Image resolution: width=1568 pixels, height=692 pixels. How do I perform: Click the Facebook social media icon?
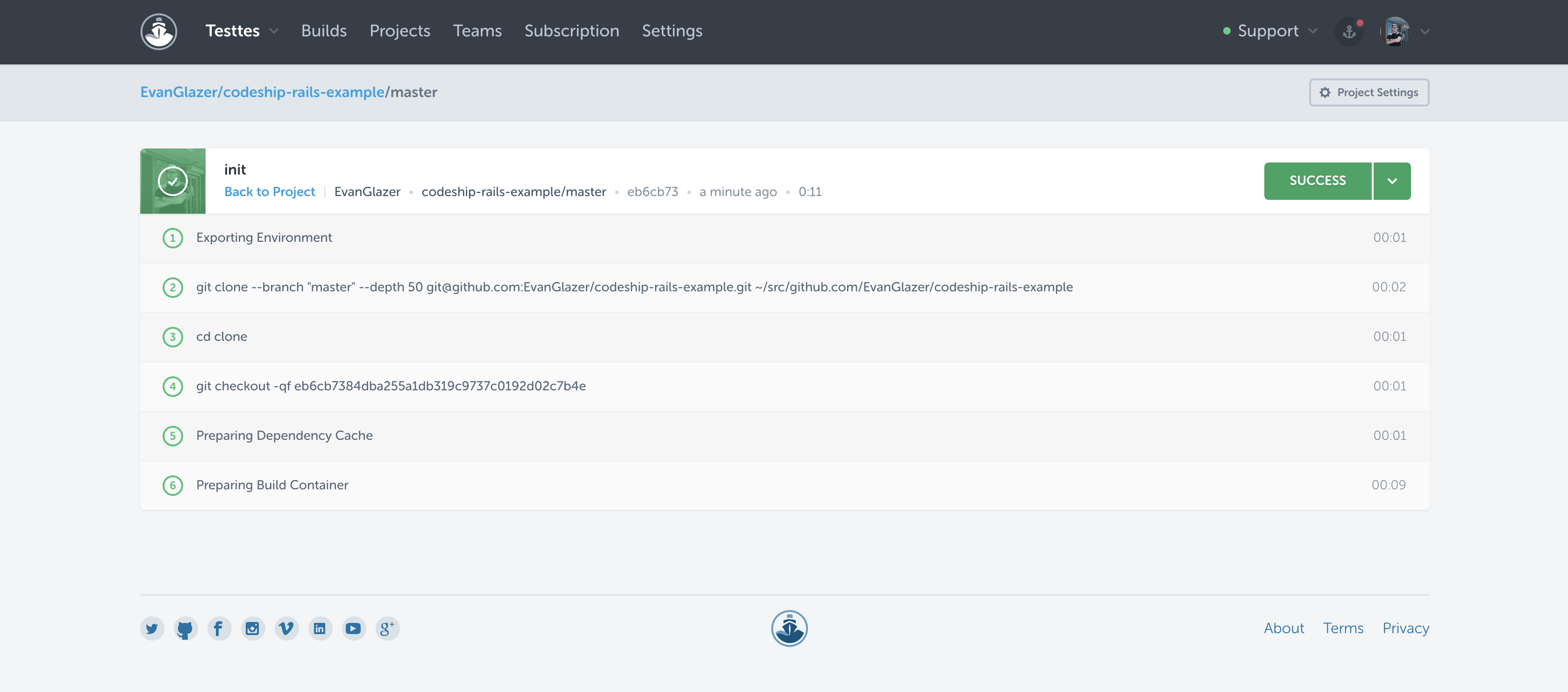(218, 628)
